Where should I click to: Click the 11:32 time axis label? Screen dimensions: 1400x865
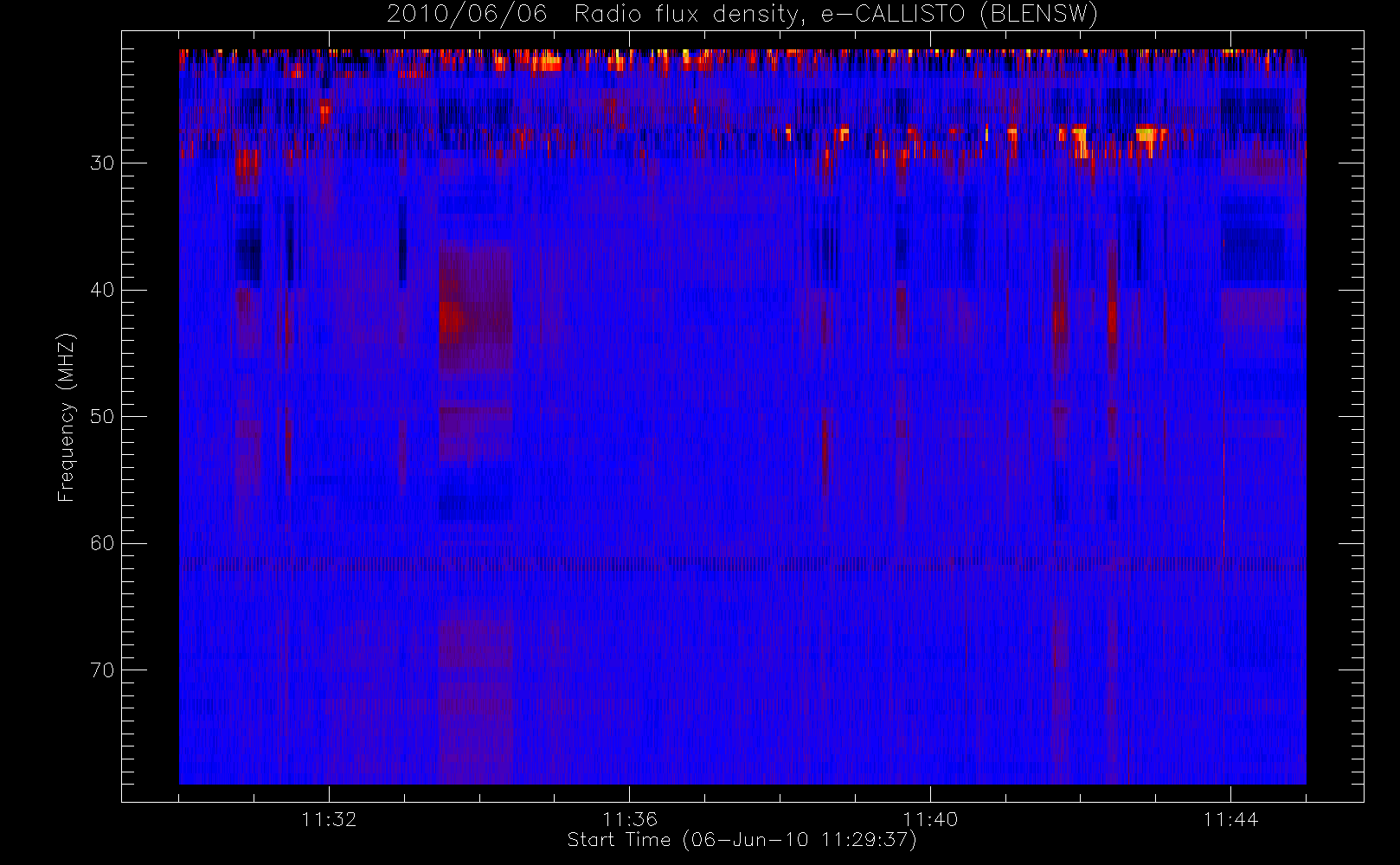click(329, 819)
